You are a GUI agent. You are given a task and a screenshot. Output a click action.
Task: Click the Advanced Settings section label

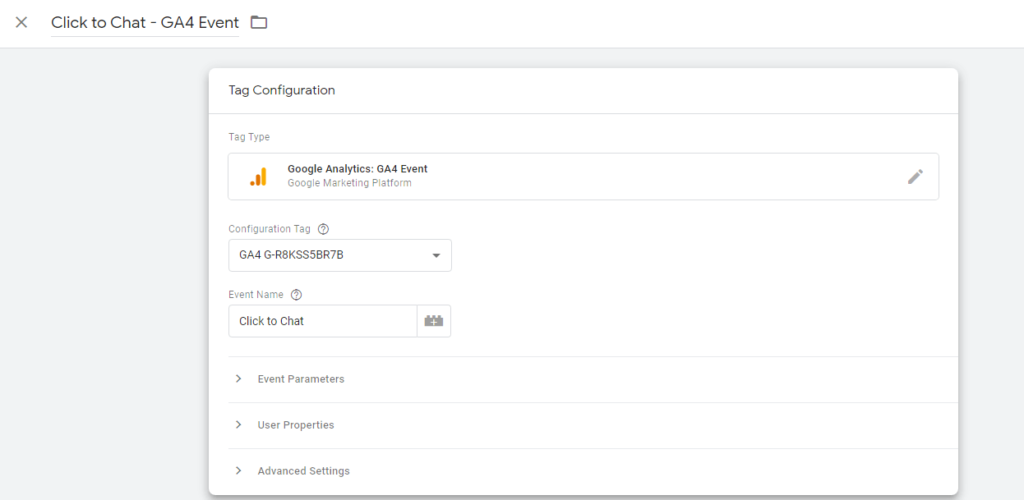(x=304, y=471)
